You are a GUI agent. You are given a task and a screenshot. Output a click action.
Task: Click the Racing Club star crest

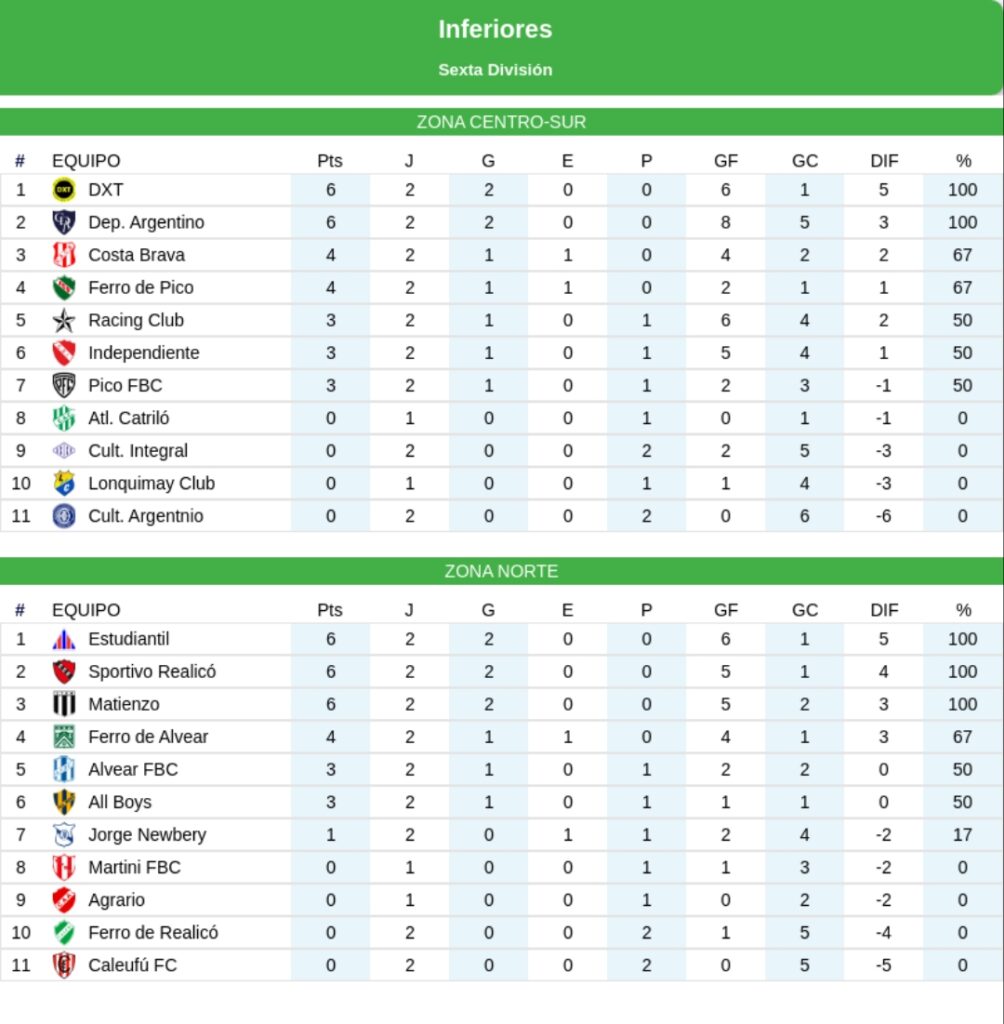(x=64, y=320)
